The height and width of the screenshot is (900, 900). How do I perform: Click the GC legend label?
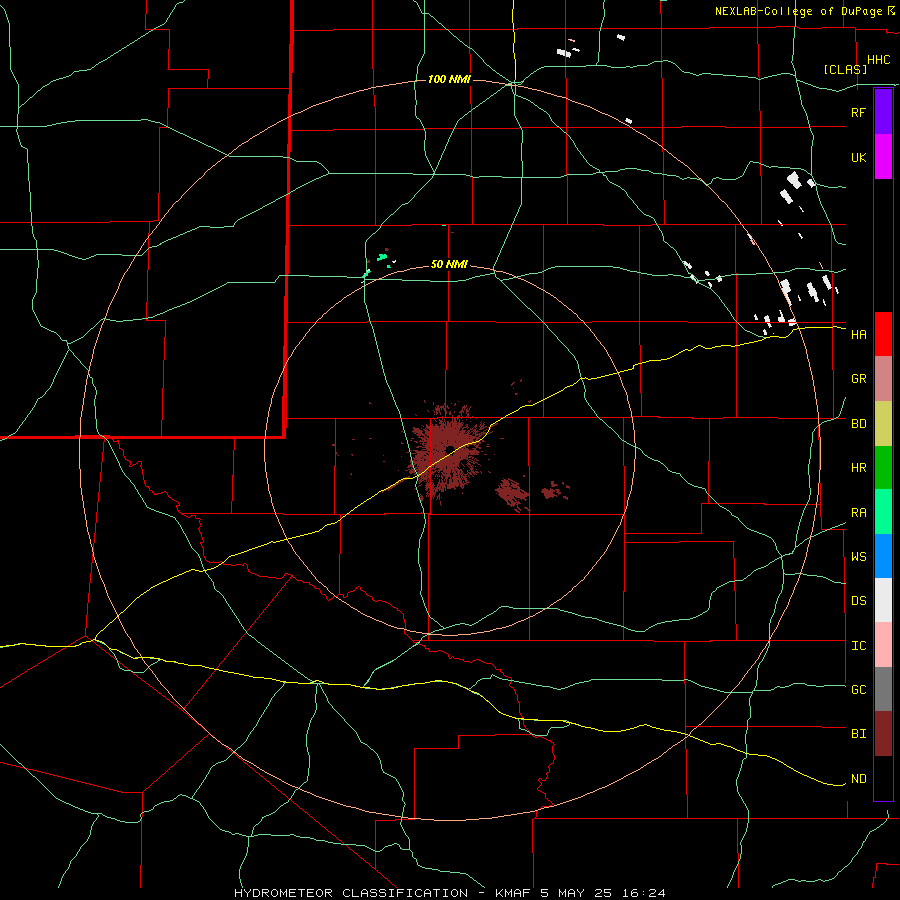[x=858, y=690]
